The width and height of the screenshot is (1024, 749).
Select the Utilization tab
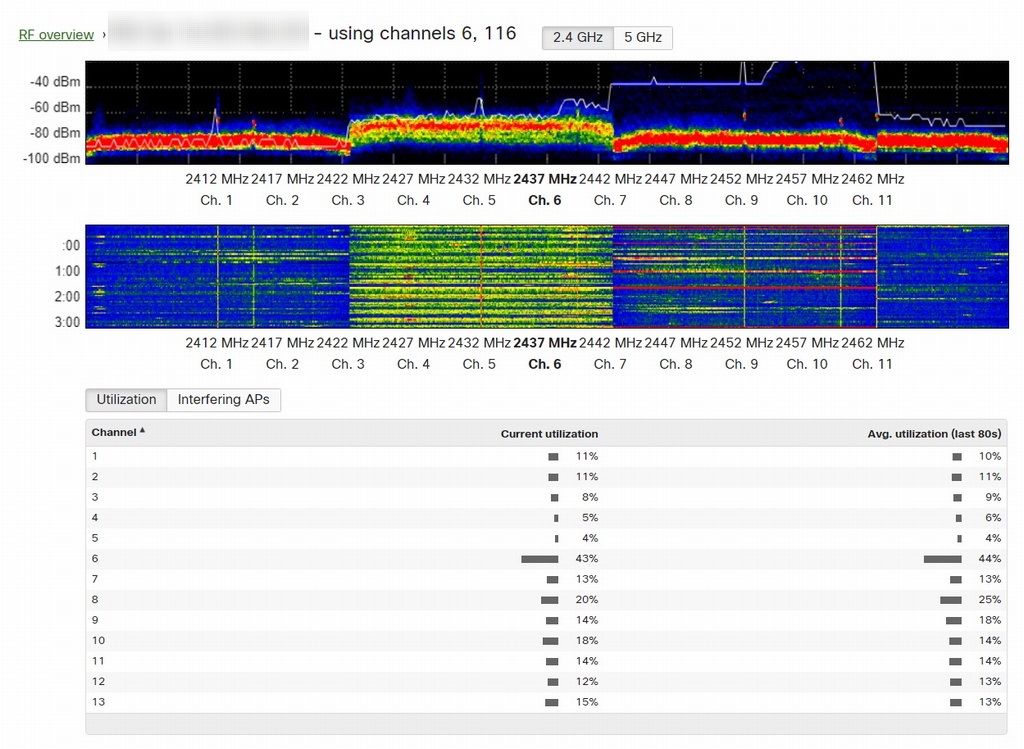[x=126, y=400]
